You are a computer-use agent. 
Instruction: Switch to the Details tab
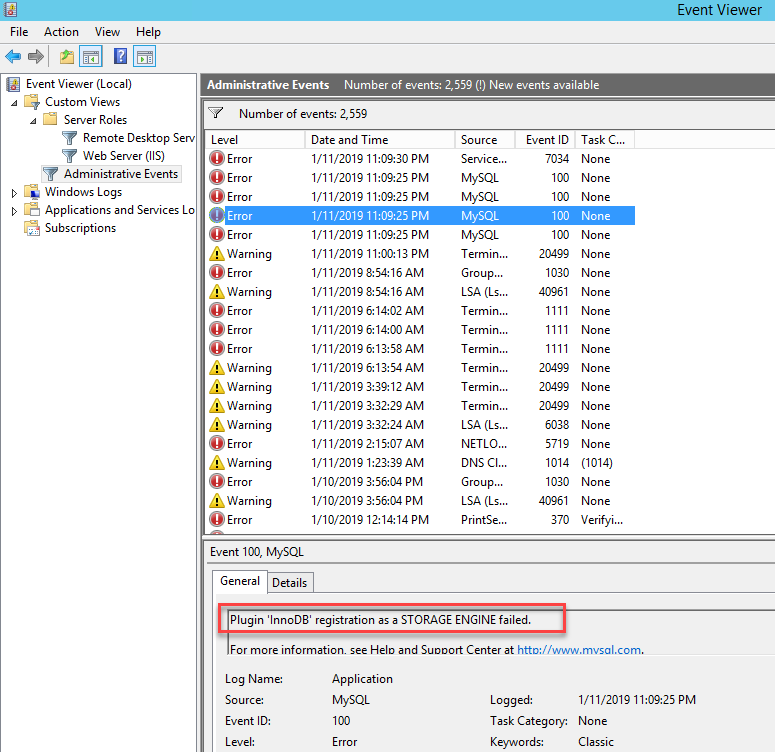coord(290,583)
